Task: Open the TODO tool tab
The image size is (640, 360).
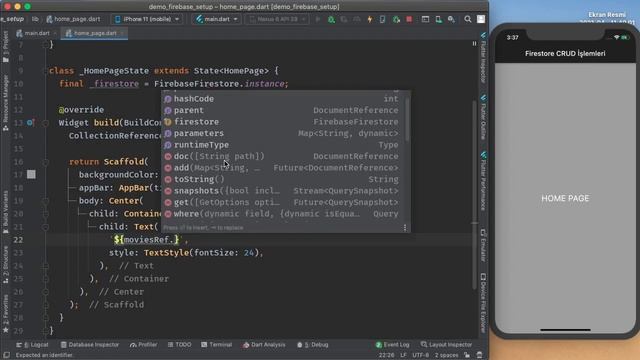Action: [x=179, y=345]
